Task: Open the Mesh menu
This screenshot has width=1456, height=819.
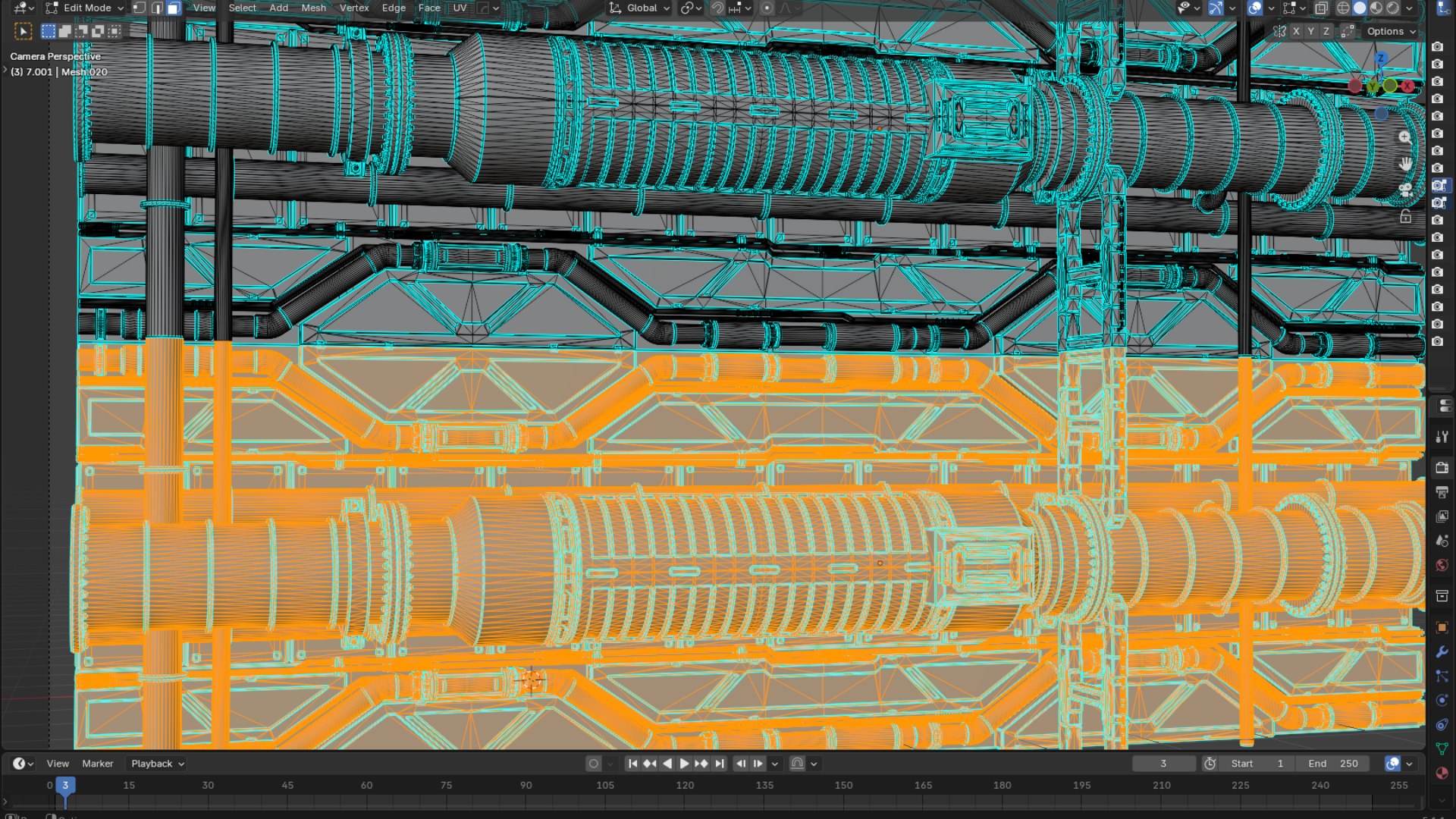Action: 313,8
